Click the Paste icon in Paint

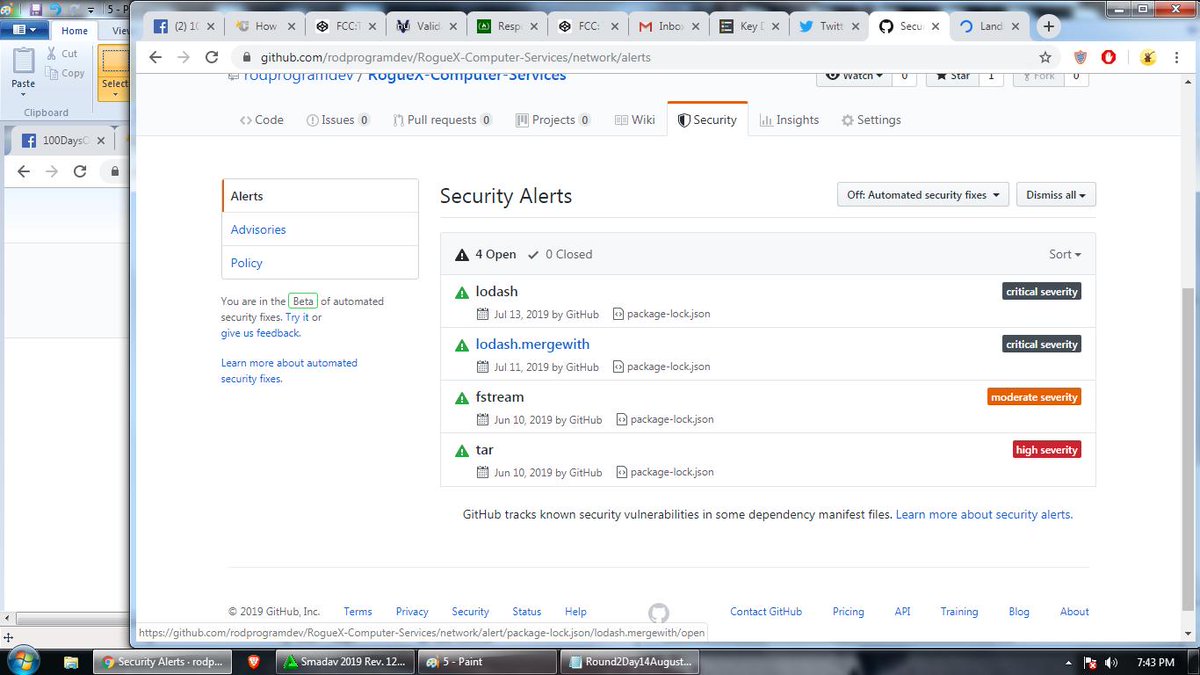click(x=23, y=60)
